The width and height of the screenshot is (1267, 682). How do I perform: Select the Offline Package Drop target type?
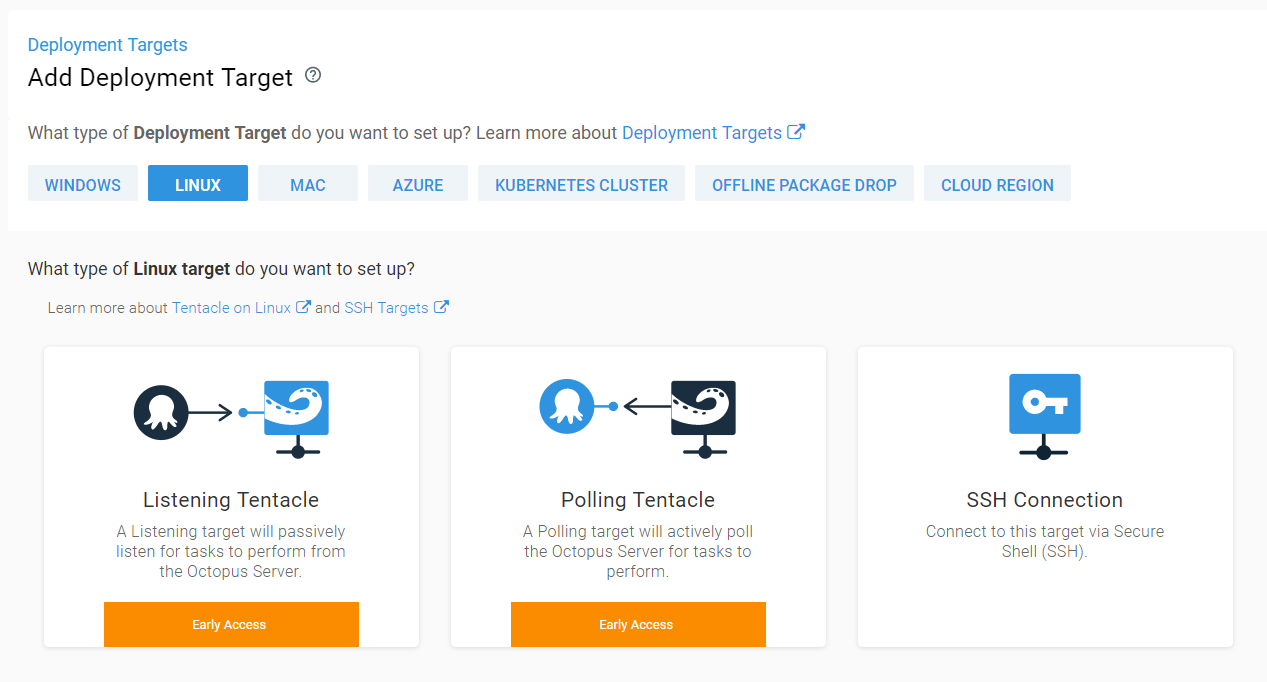click(x=804, y=184)
